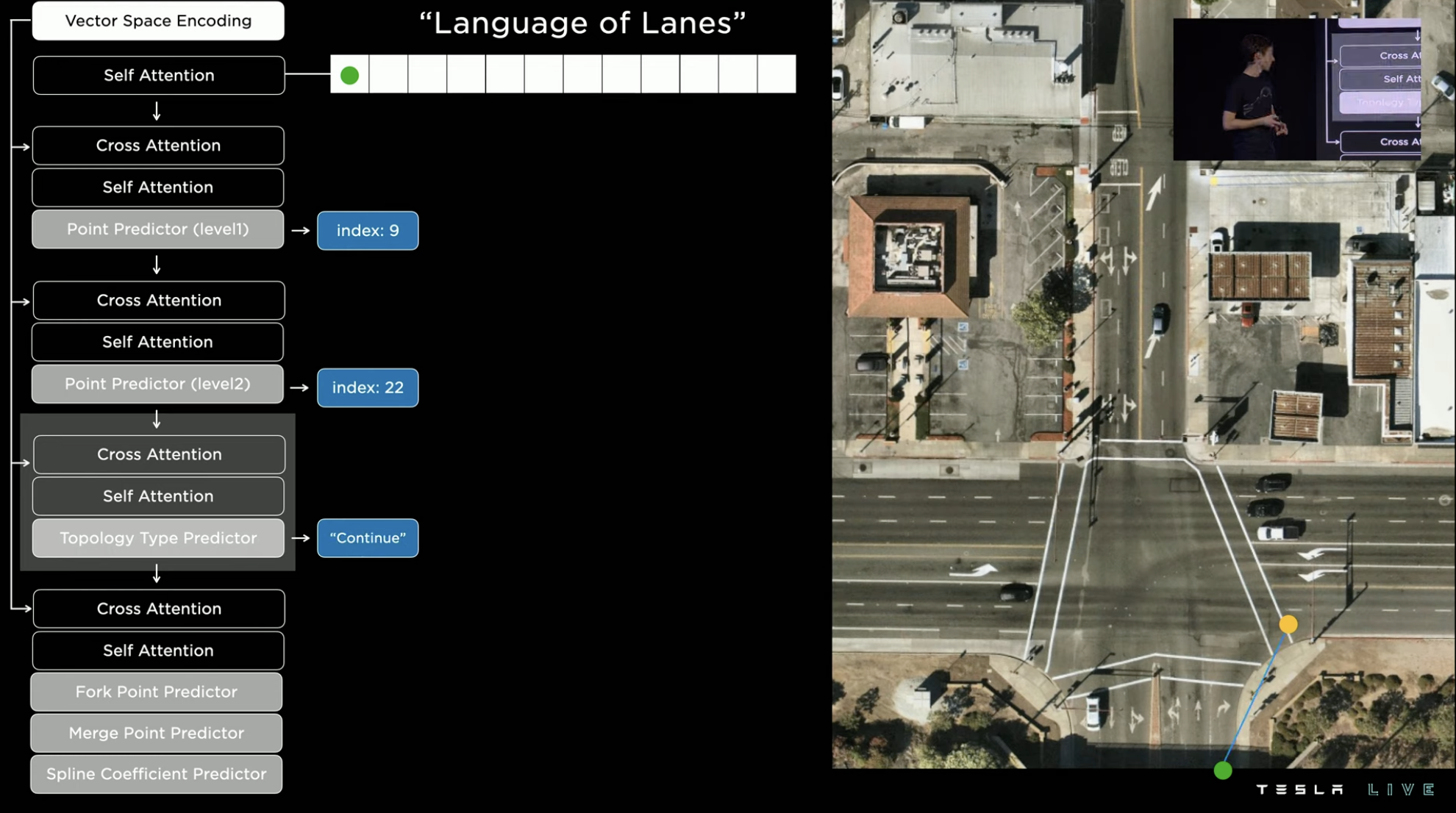Click the Point Predictor level1 block

coord(157,228)
